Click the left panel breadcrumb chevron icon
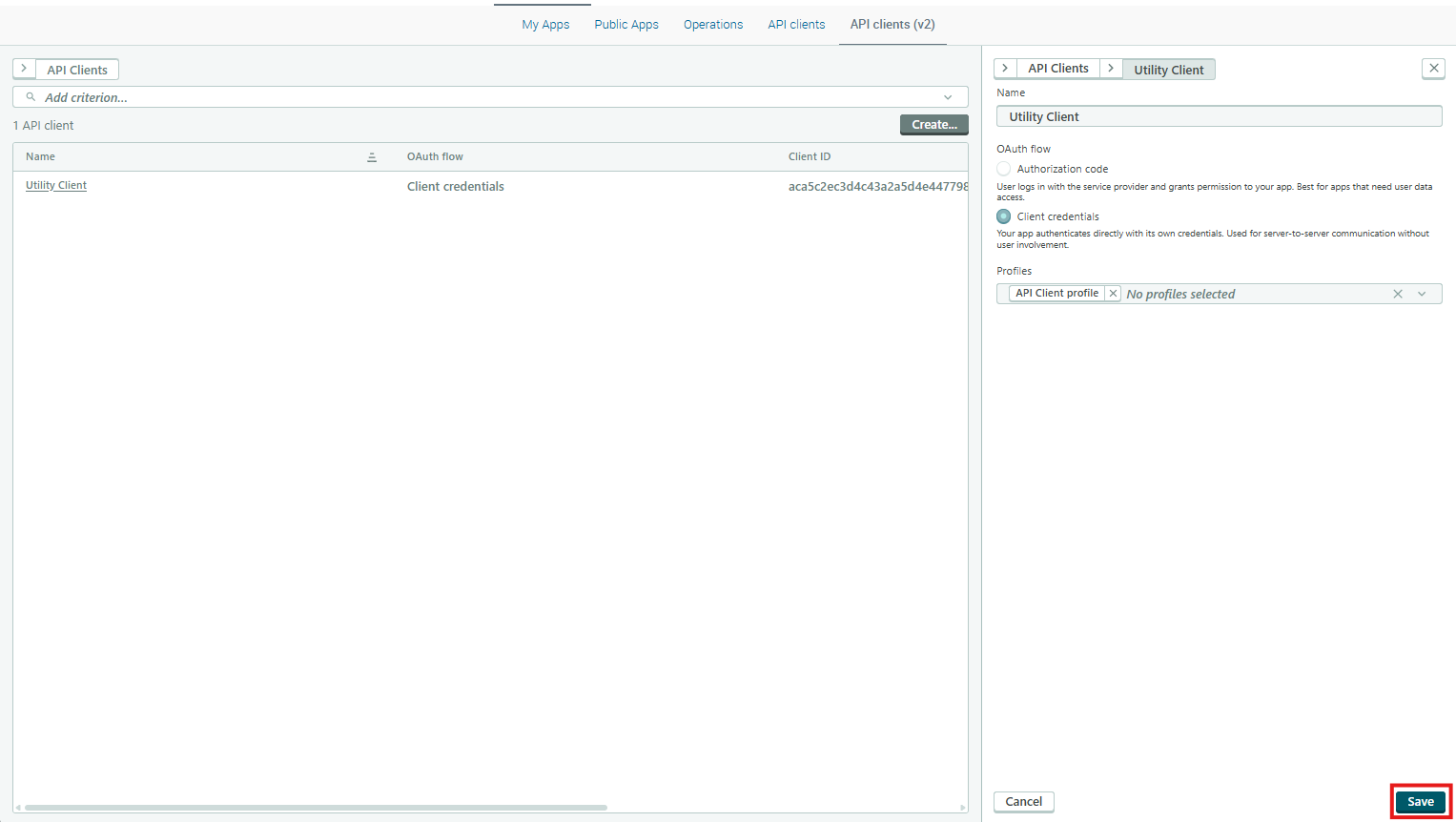 pyautogui.click(x=24, y=69)
